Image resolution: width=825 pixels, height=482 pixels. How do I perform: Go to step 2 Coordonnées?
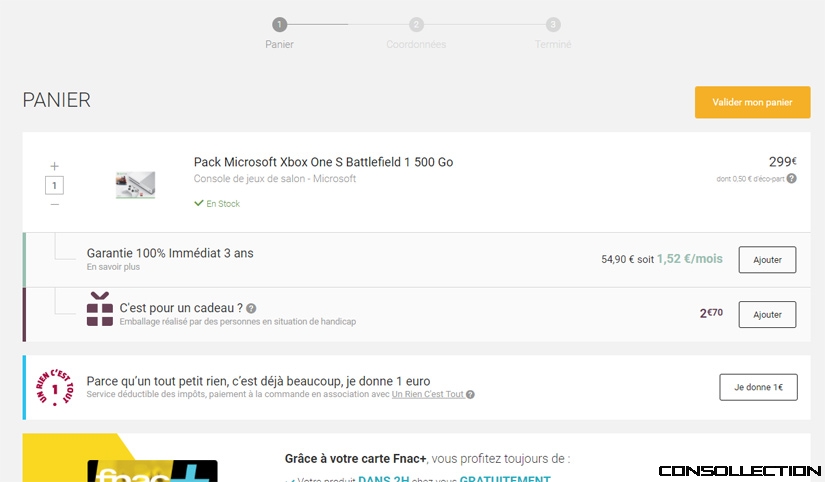pos(416,33)
